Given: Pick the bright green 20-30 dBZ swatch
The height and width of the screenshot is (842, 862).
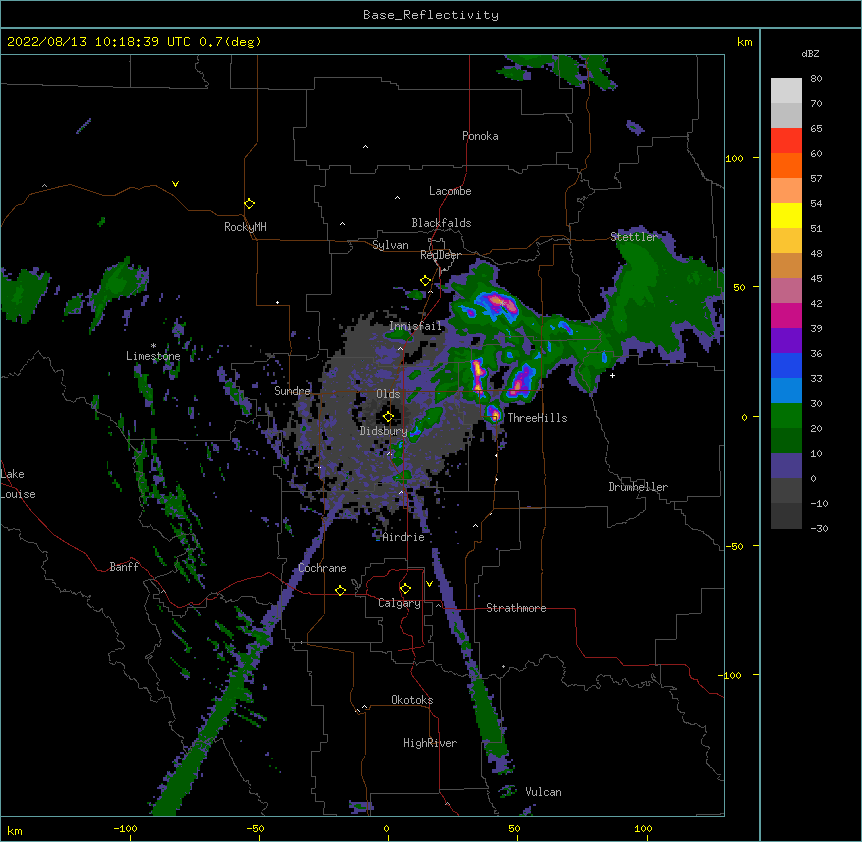Looking at the screenshot, I should (786, 416).
